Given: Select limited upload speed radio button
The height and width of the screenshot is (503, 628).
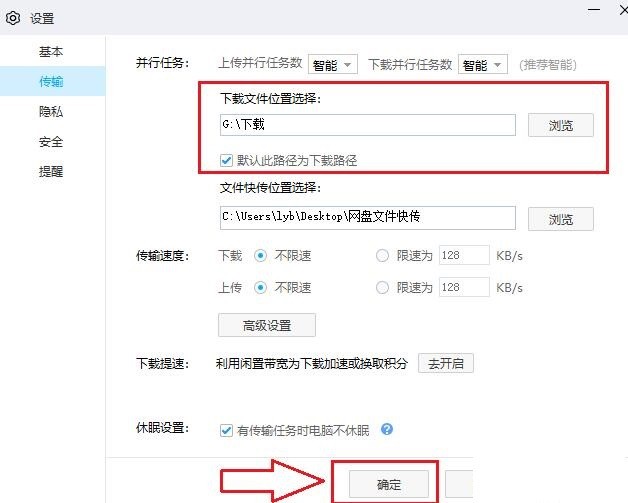Looking at the screenshot, I should tap(382, 287).
